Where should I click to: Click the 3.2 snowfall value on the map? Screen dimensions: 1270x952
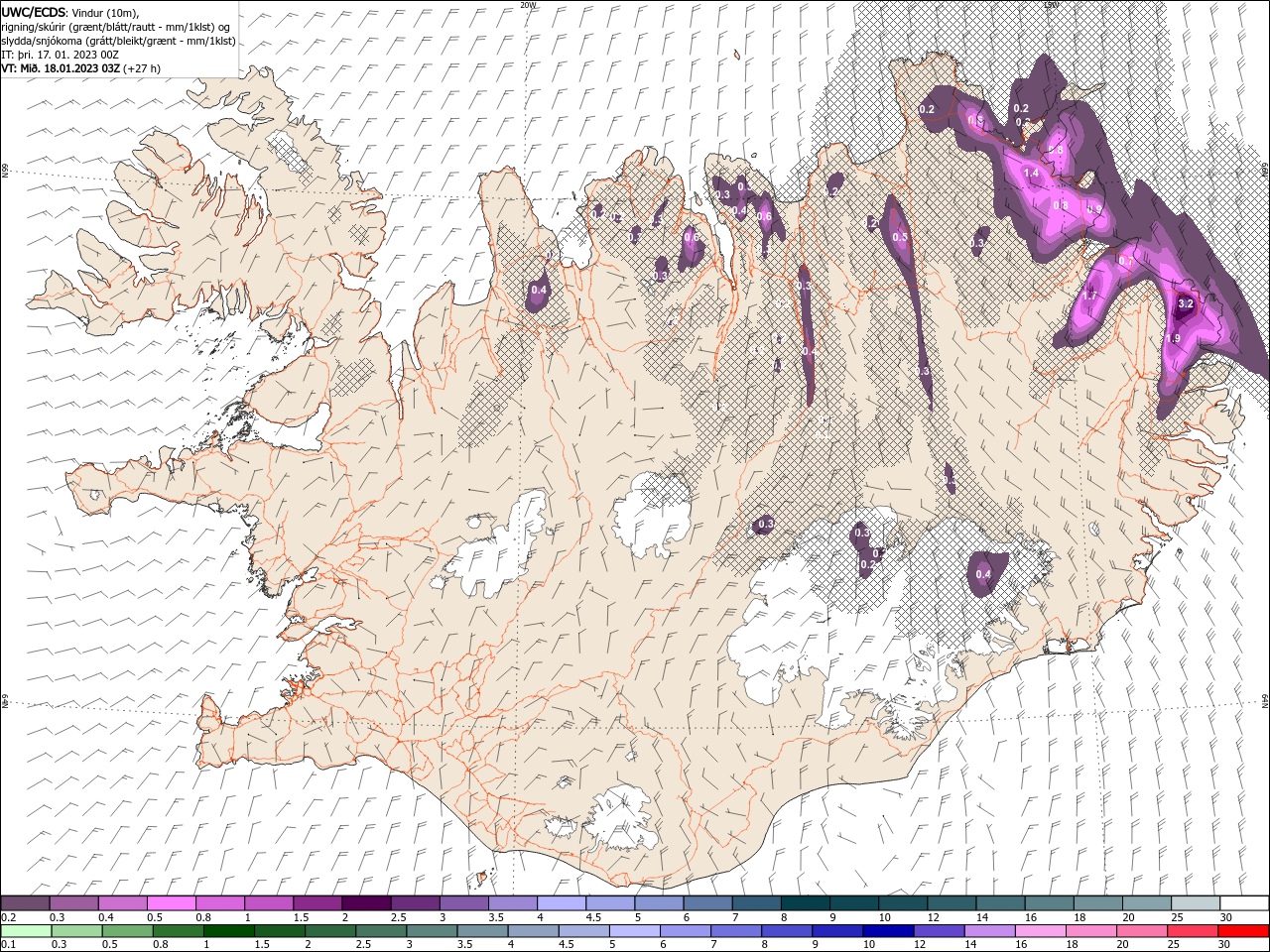1185,303
